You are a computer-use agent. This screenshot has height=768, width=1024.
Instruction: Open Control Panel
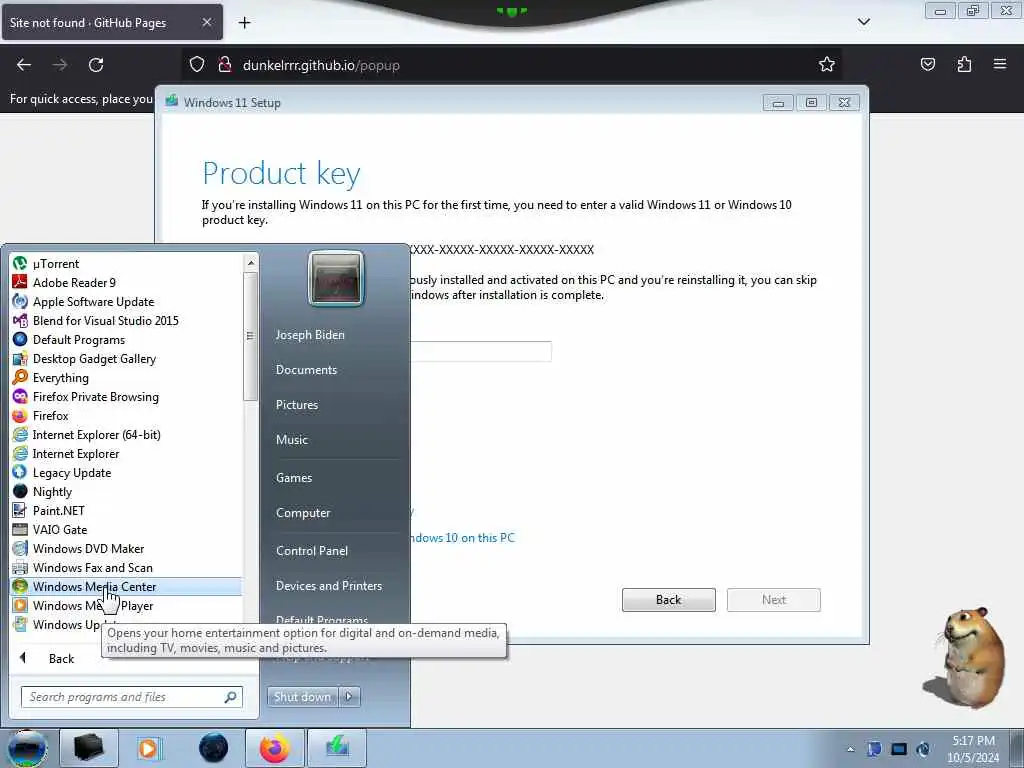point(312,551)
